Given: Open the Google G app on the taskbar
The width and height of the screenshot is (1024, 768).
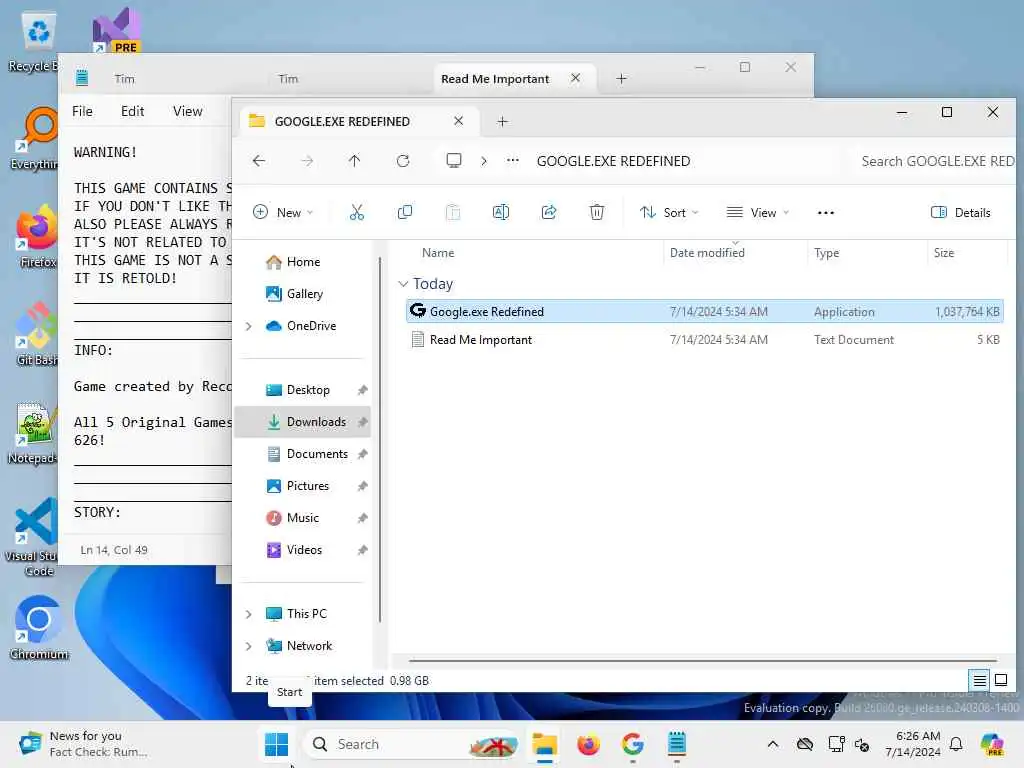Looking at the screenshot, I should [632, 744].
